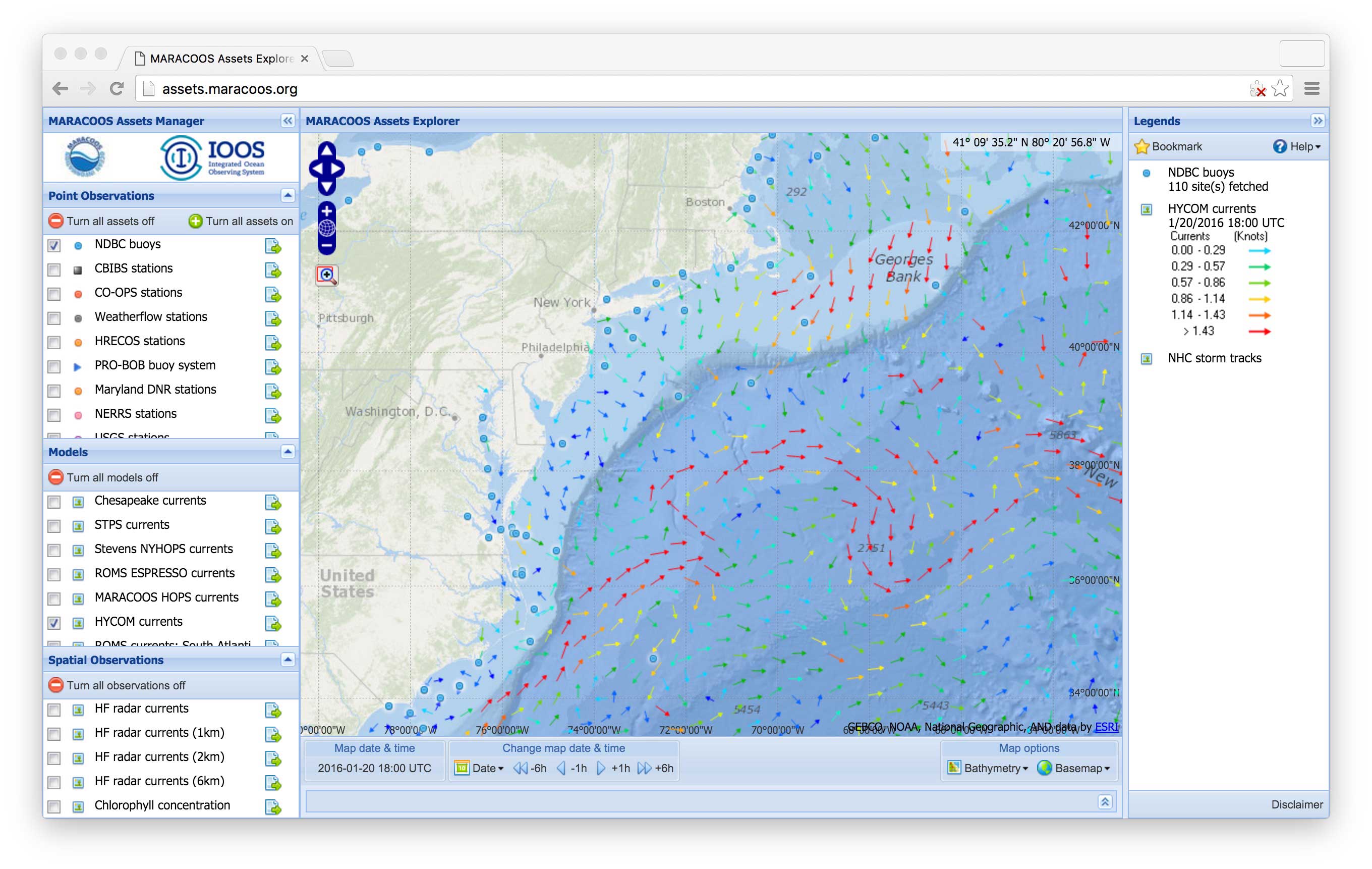This screenshot has height=869, width=1372.
Task: Click Weatherflow stations zoom-to icon
Action: pos(273,319)
